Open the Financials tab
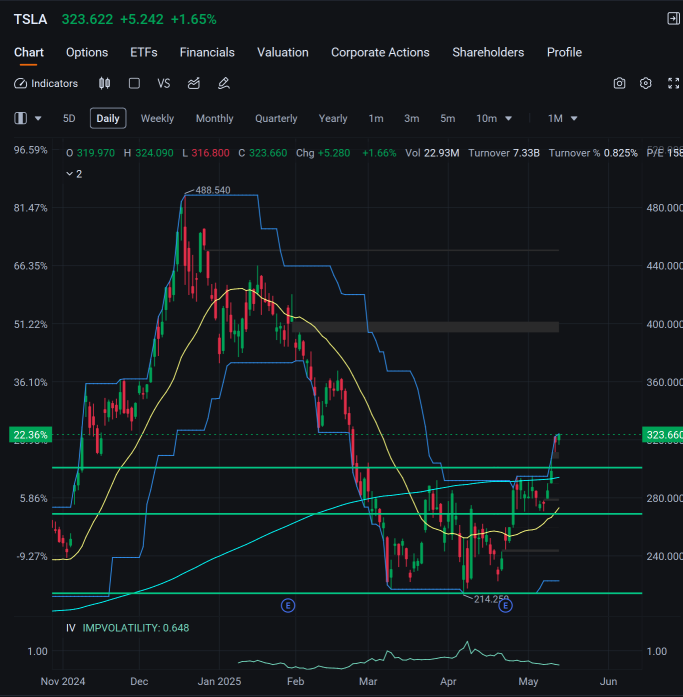 click(x=207, y=52)
